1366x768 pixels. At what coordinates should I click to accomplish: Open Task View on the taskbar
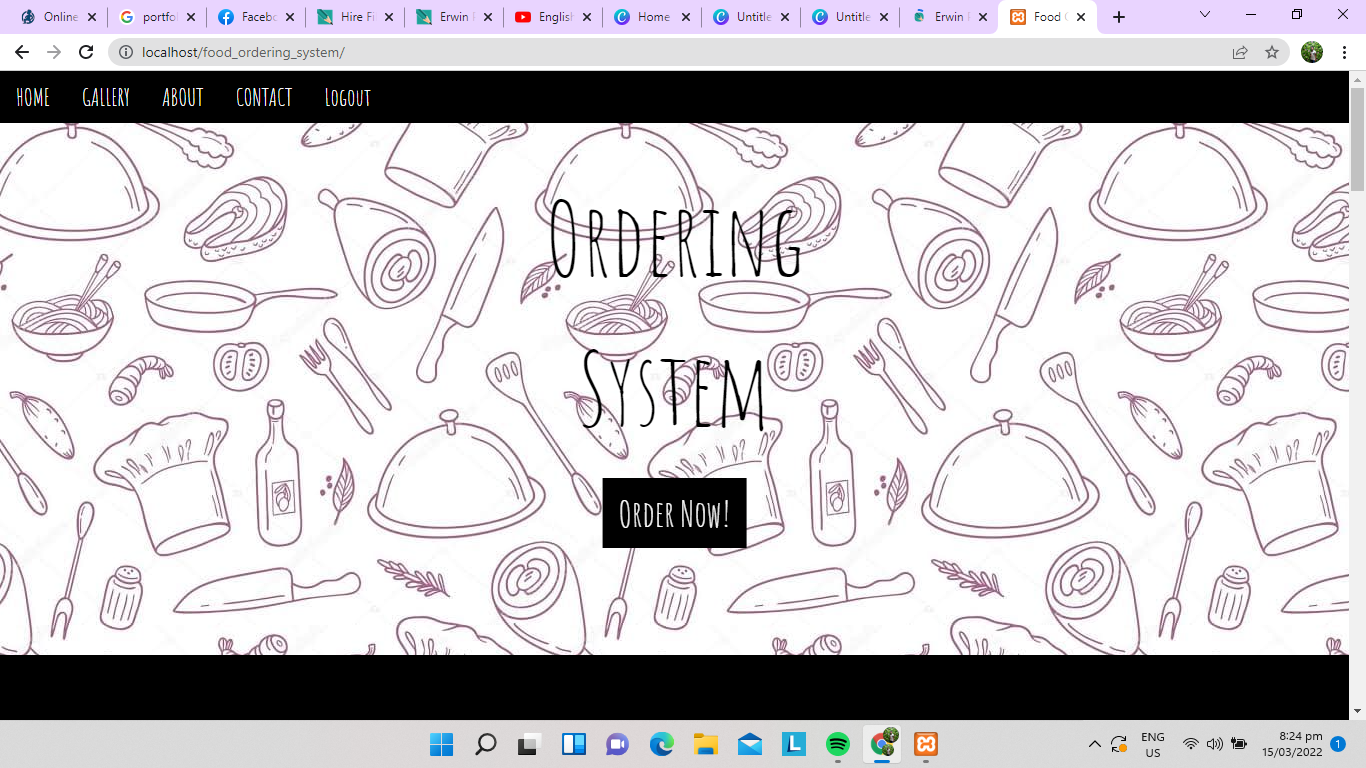tap(529, 744)
